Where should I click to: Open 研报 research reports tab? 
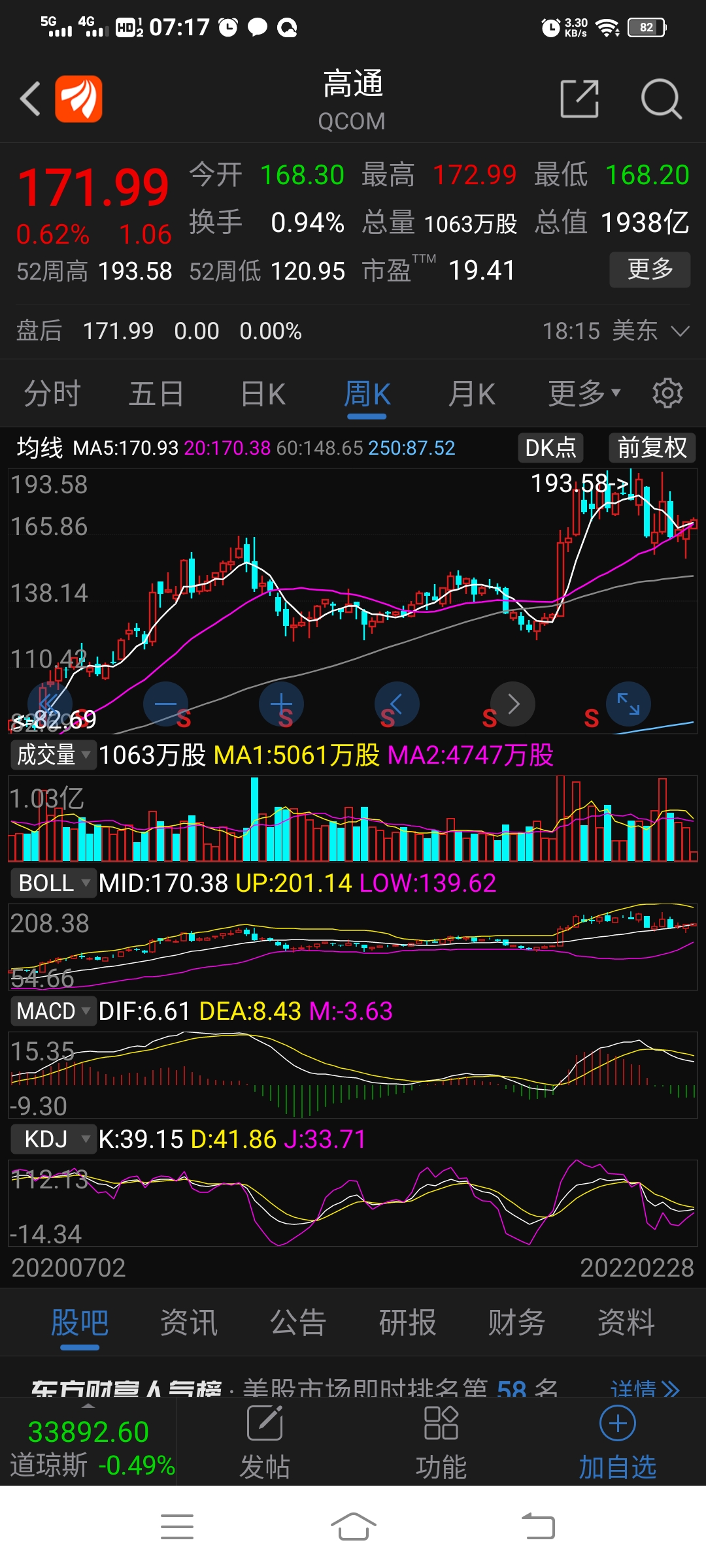tap(407, 1322)
